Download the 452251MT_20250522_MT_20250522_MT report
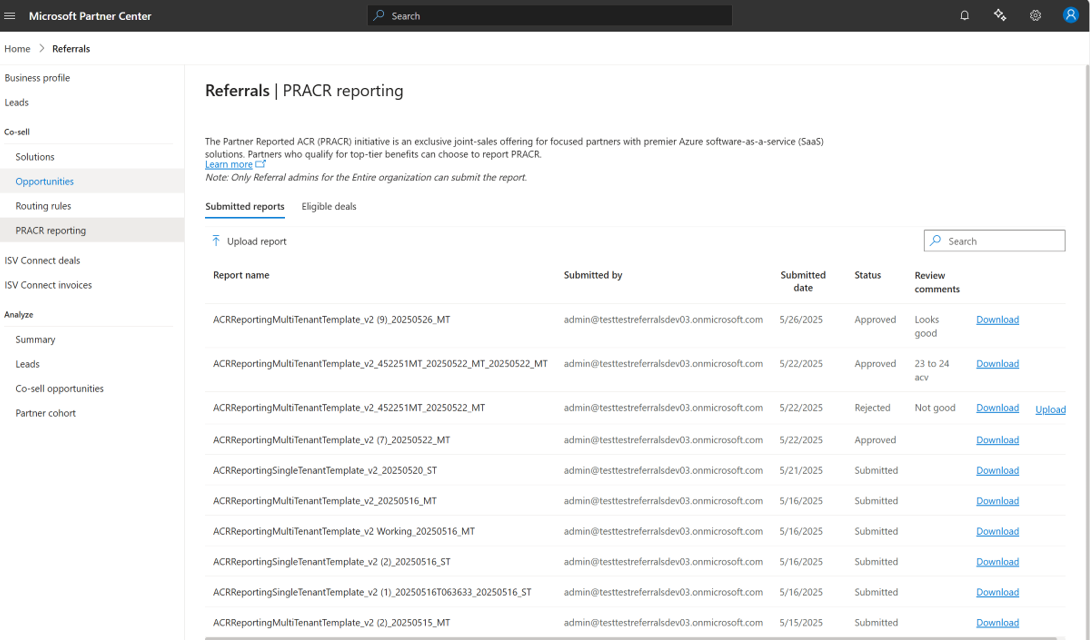 [998, 363]
